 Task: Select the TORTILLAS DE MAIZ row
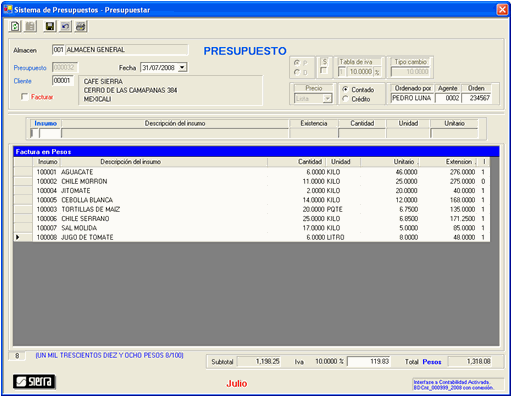[x=252, y=209]
